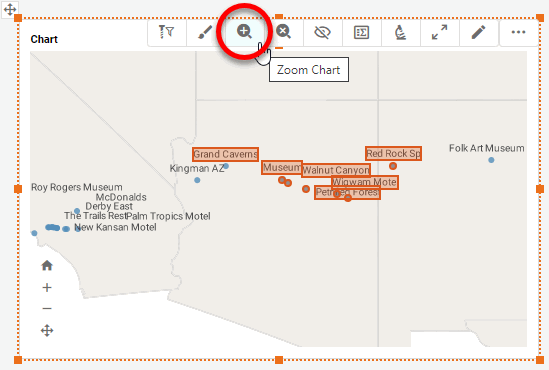This screenshot has height=370, width=549.
Task: Open the formula sigma icon
Action: 361,32
